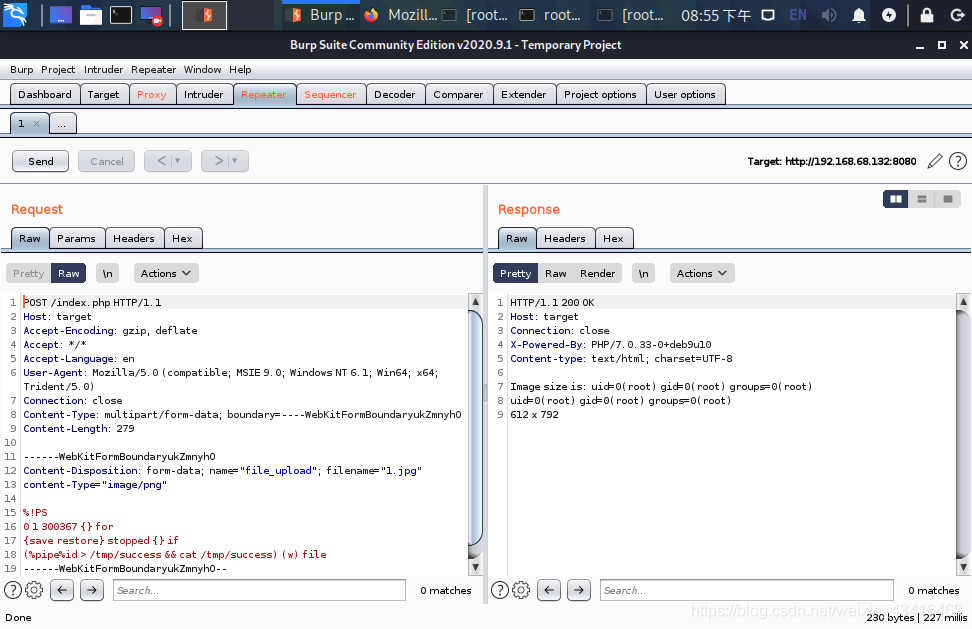This screenshot has width=972, height=629.
Task: Click the Send button
Action: pyautogui.click(x=41, y=161)
